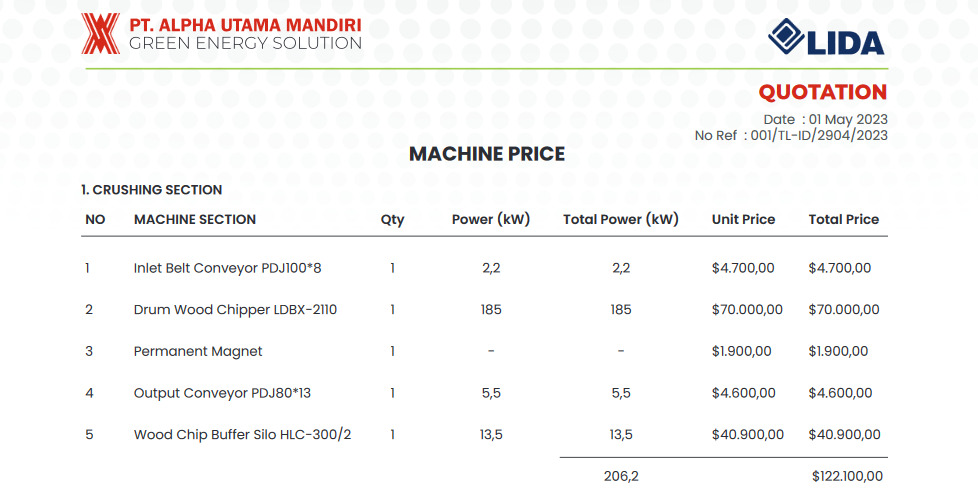Screen dimensions: 978x499
Task: Click the Output Conveyor PDJ80*13 entry
Action: click(222, 394)
